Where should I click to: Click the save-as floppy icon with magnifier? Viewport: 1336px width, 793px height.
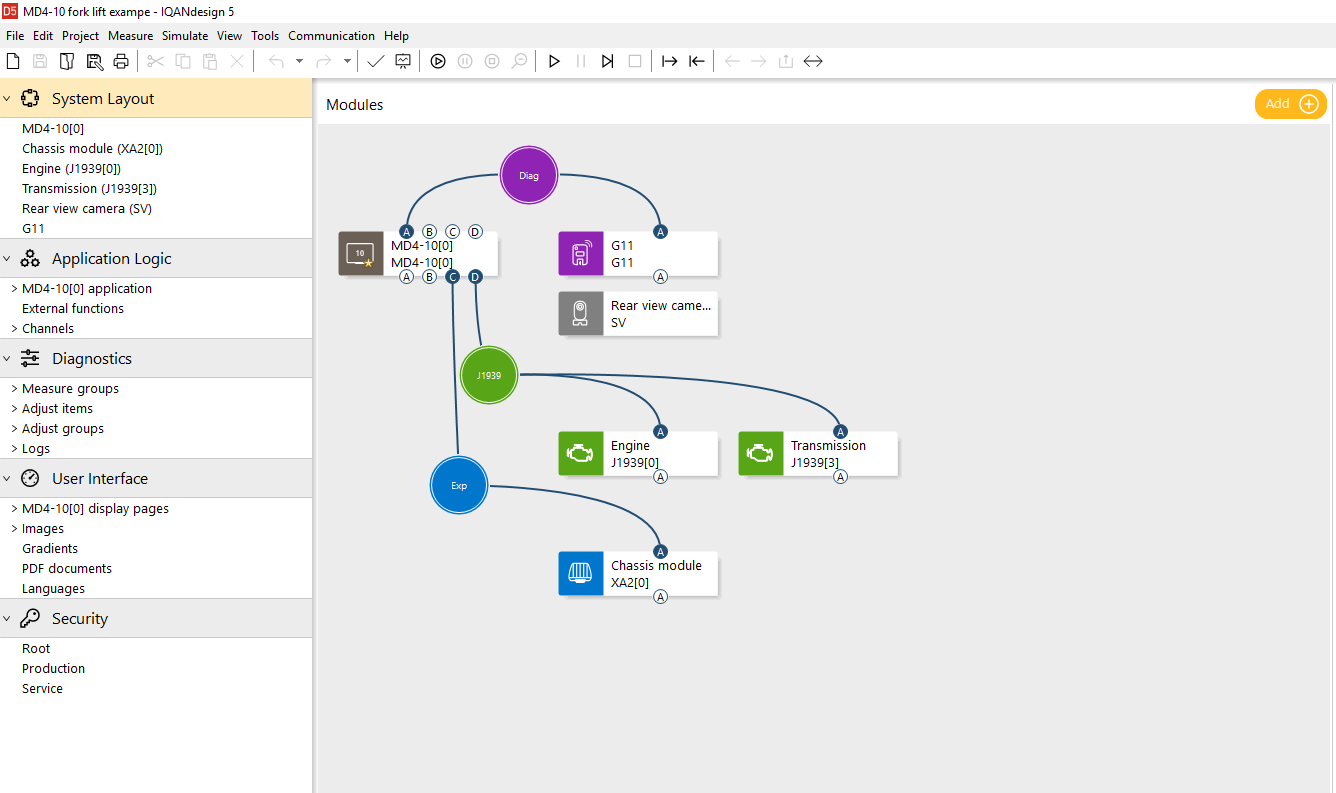pyautogui.click(x=95, y=61)
